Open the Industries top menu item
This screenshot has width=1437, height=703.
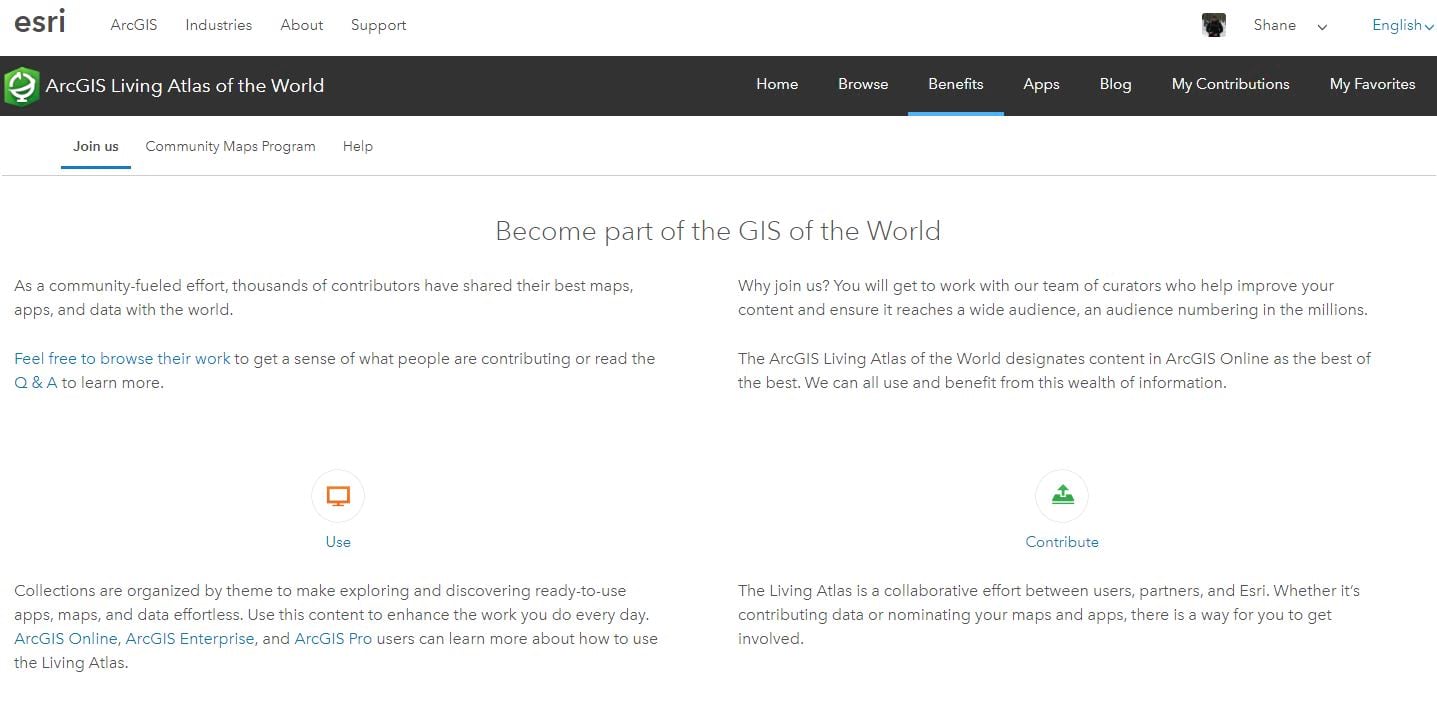(x=218, y=25)
